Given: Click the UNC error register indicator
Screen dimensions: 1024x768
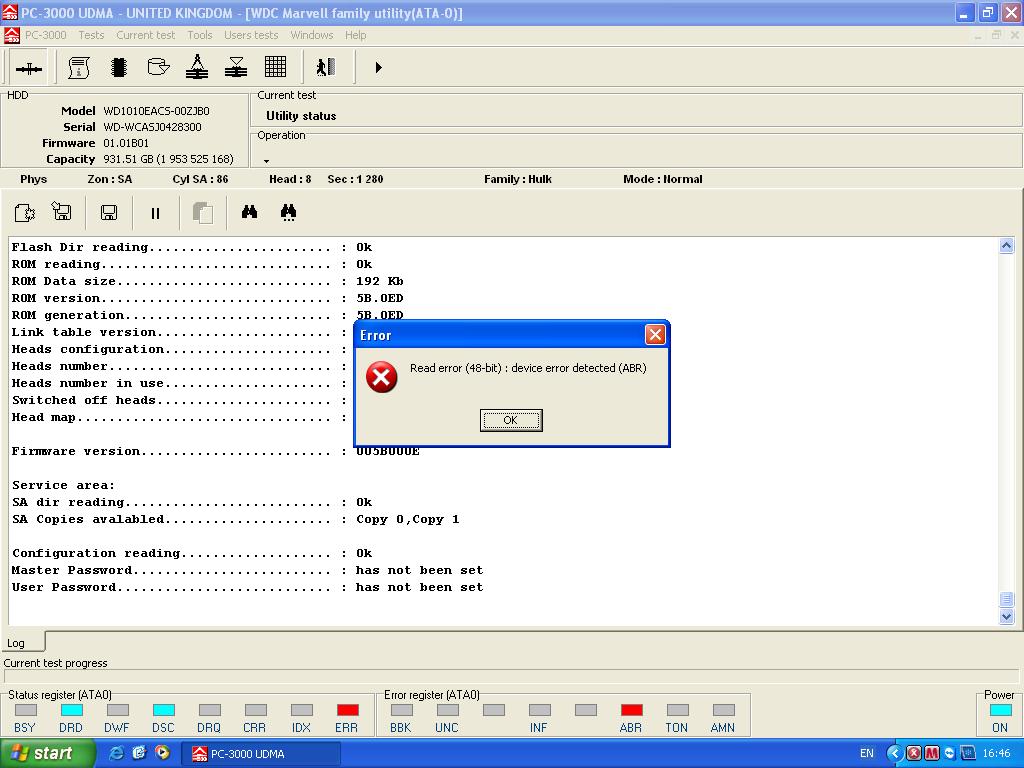Looking at the screenshot, I should pos(447,710).
